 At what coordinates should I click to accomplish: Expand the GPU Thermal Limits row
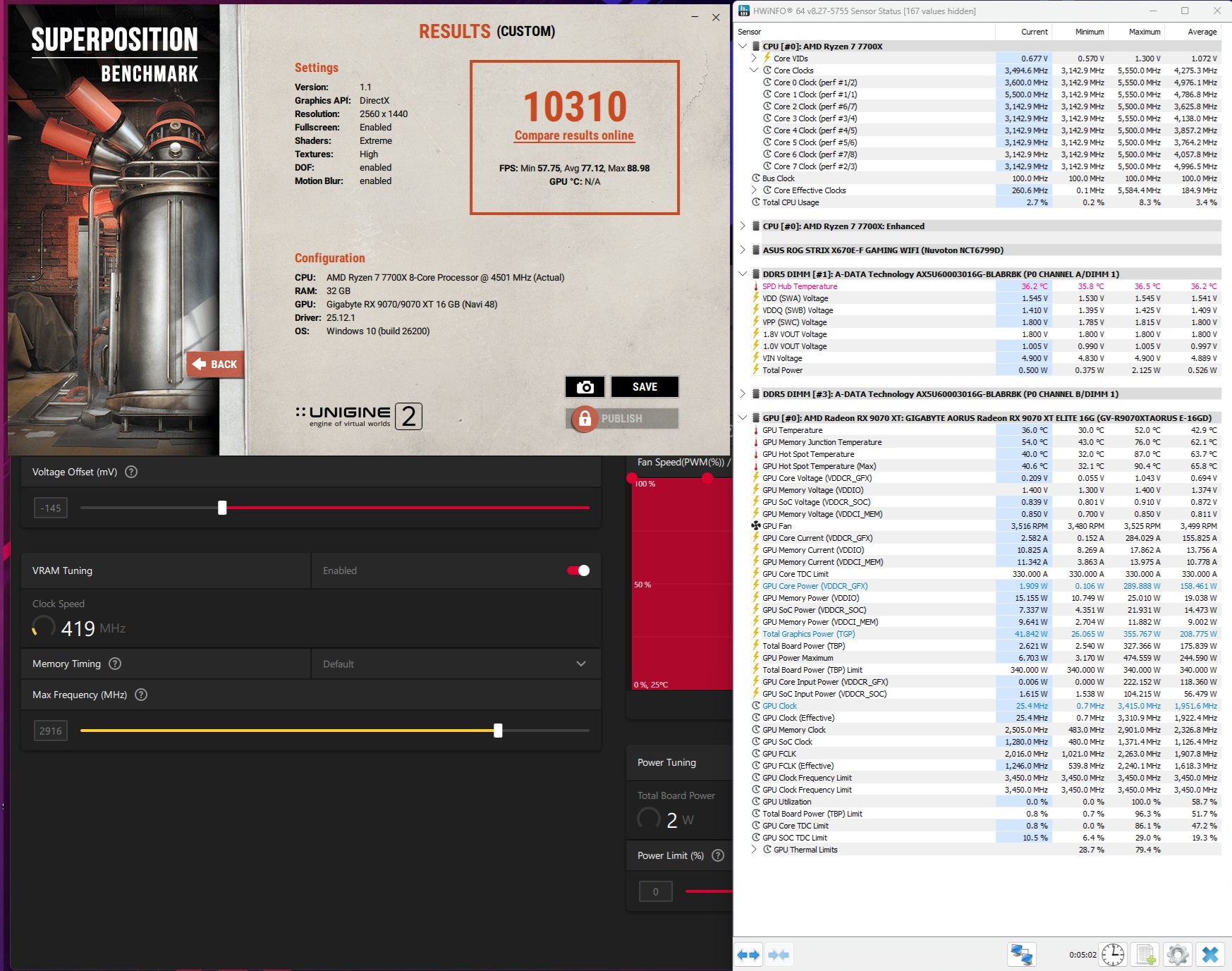pos(754,850)
